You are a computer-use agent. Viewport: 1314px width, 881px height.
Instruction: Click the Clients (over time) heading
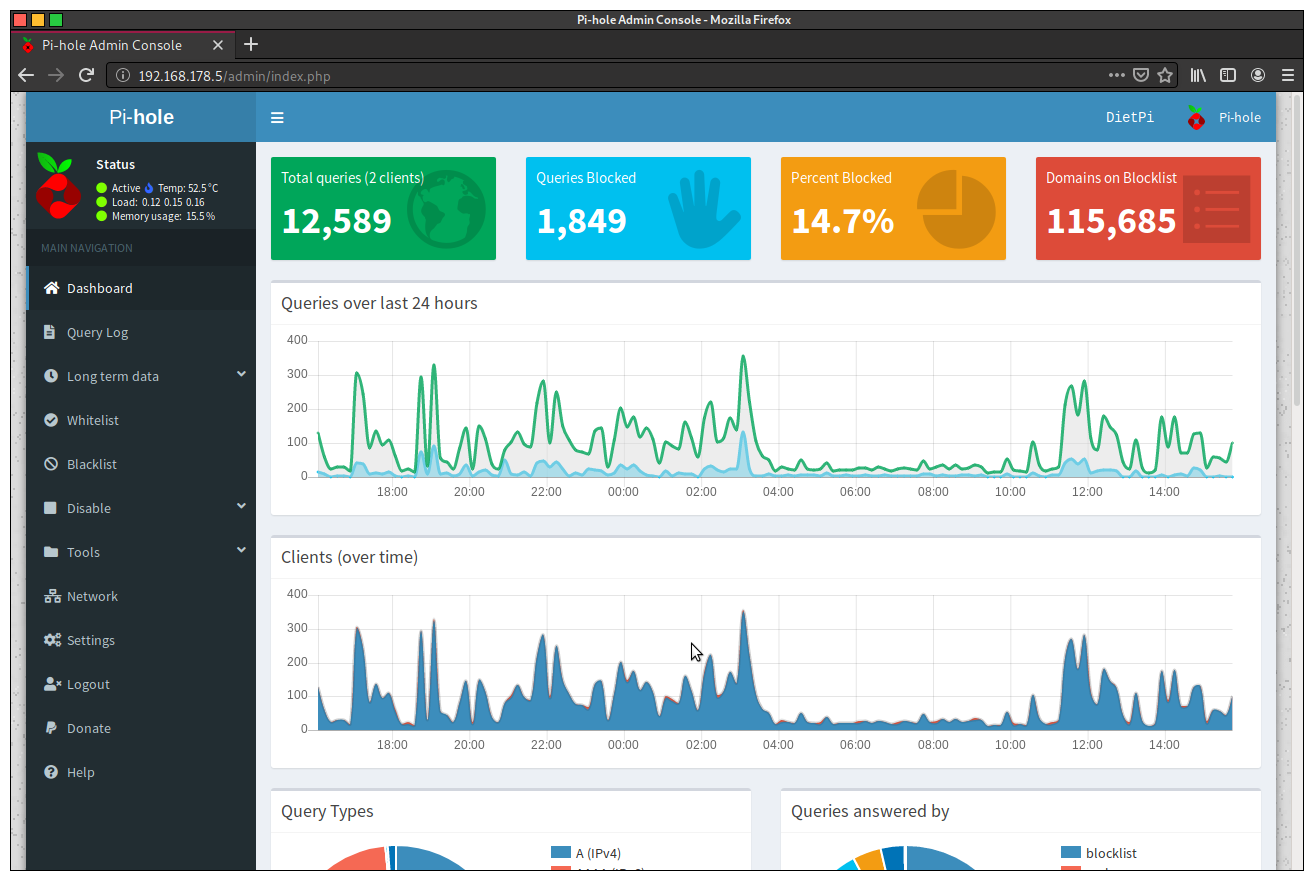coord(349,557)
